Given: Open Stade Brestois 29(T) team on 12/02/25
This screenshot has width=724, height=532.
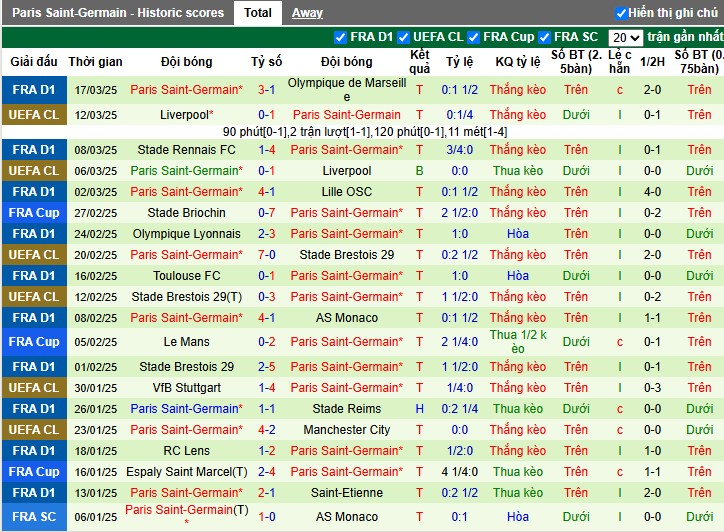Looking at the screenshot, I should pyautogui.click(x=187, y=297).
